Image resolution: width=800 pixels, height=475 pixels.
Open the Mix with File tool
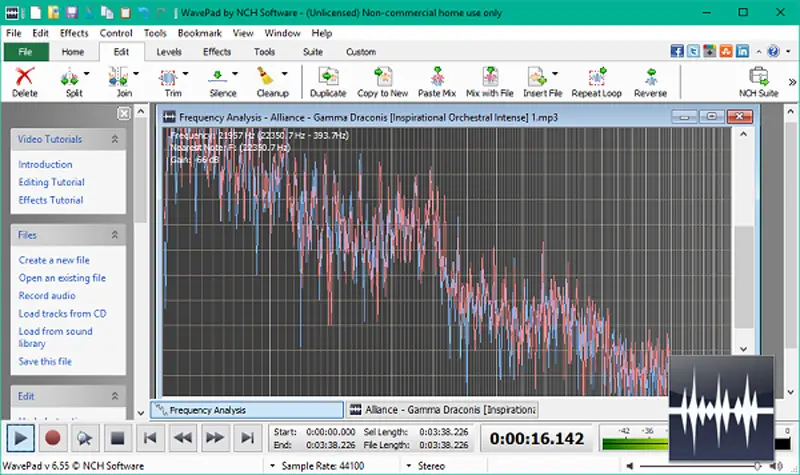pyautogui.click(x=489, y=80)
